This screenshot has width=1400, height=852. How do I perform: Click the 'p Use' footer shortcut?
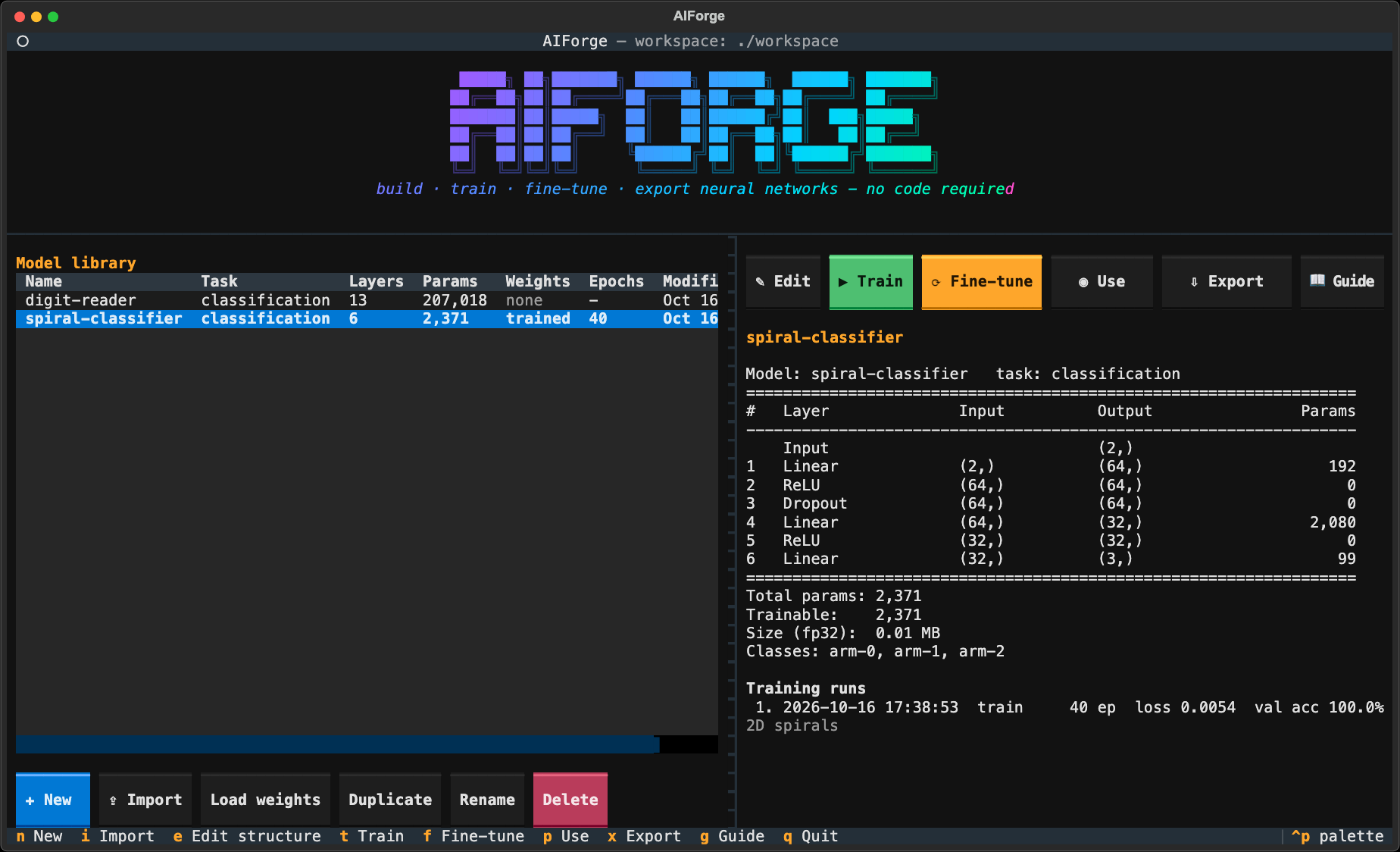566,836
